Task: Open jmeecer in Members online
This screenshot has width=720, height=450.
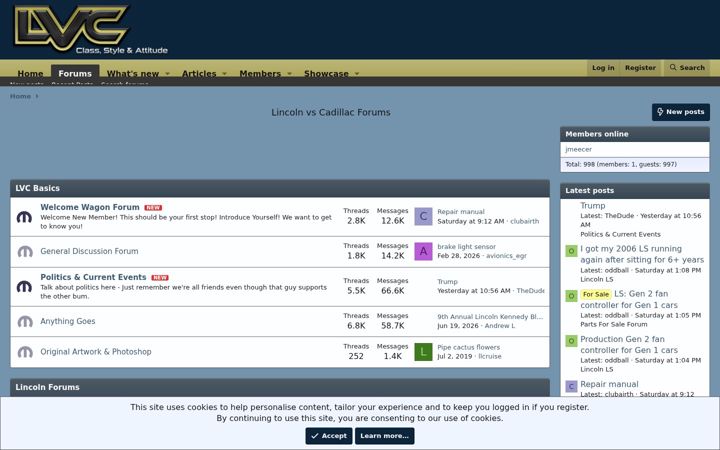Action: point(579,149)
